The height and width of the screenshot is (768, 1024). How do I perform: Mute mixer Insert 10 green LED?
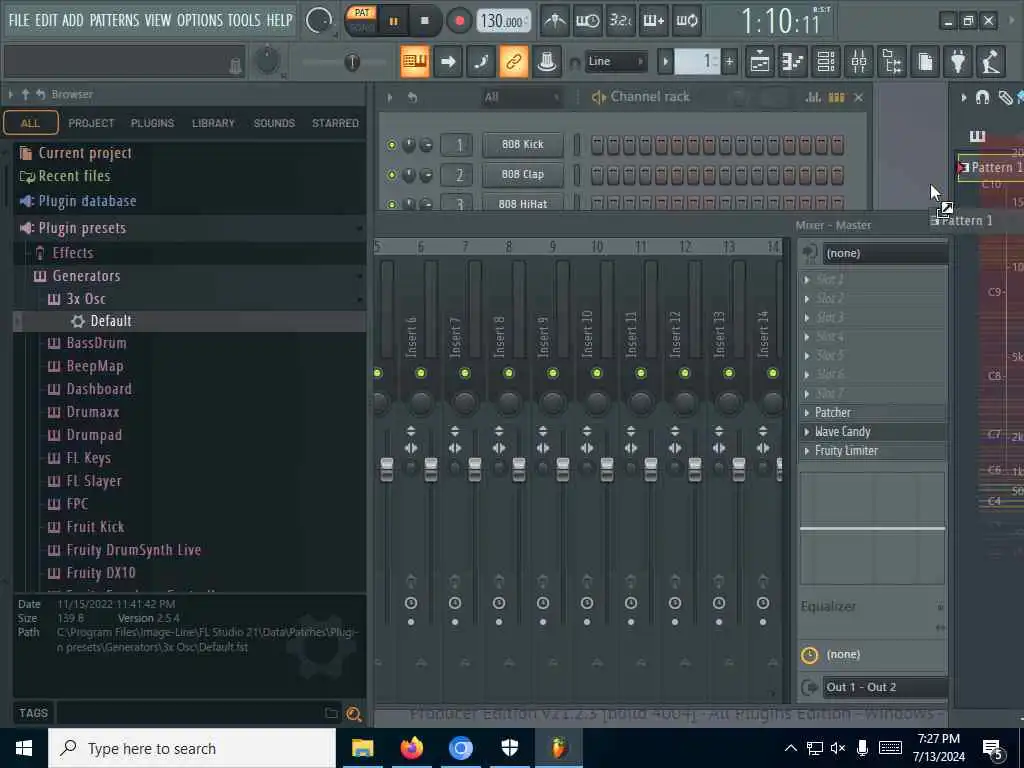point(597,373)
